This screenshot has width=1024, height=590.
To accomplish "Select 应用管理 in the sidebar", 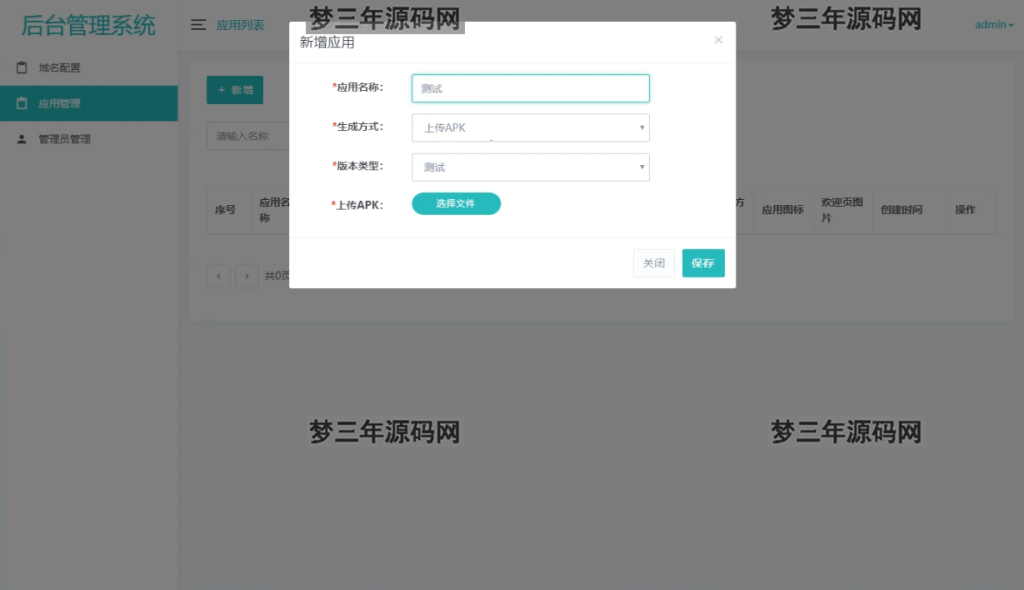I will (x=89, y=103).
